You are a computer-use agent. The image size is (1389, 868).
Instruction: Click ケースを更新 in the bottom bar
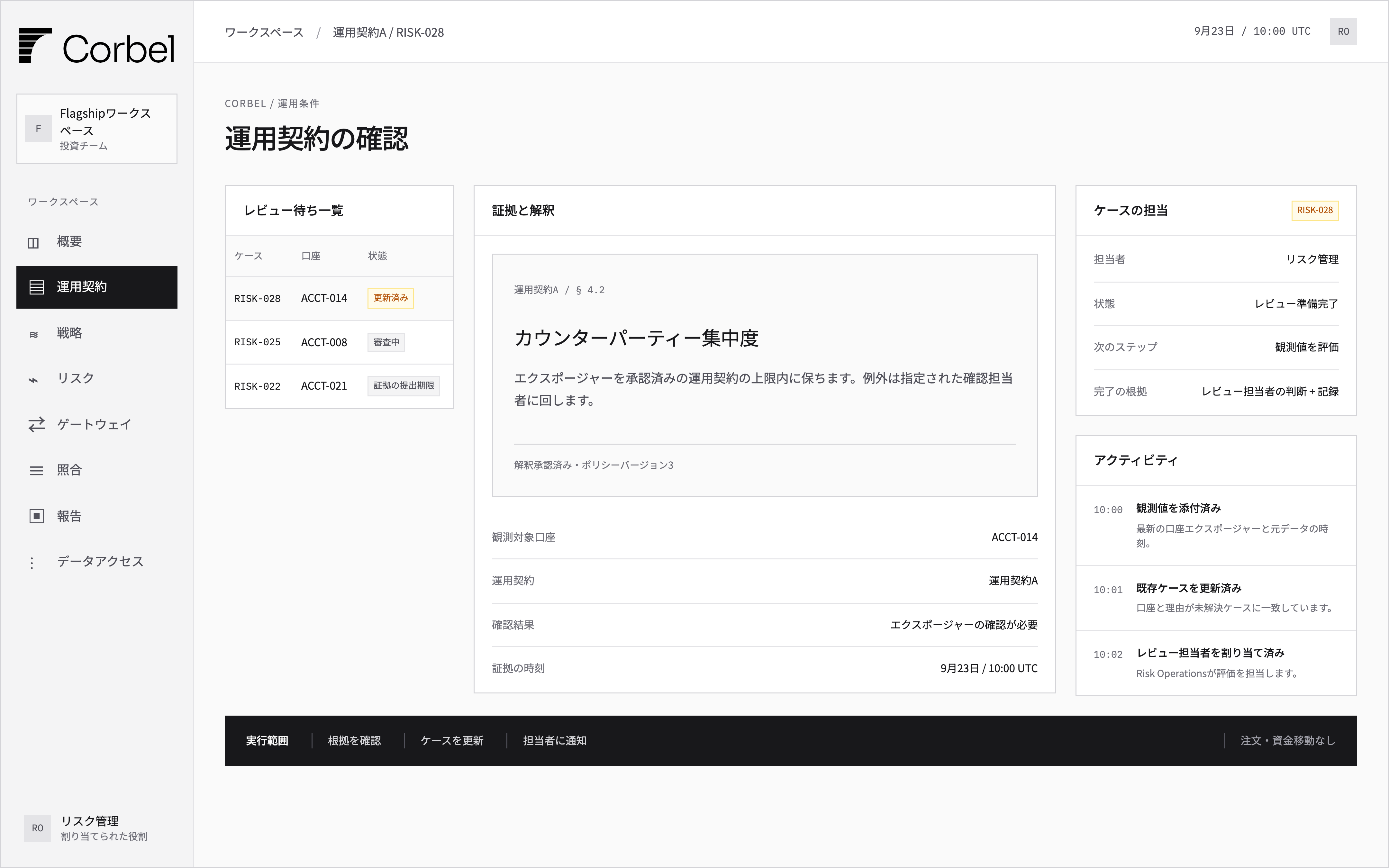(452, 741)
